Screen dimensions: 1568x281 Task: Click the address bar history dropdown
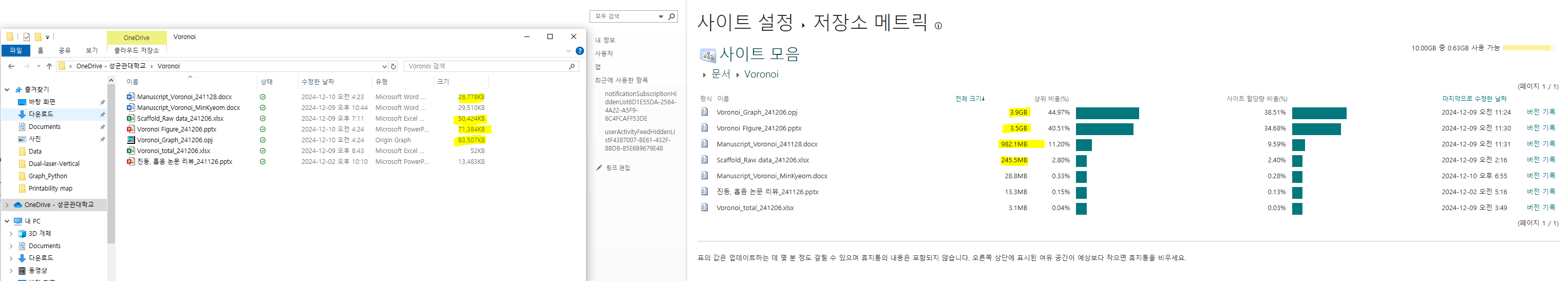point(384,66)
